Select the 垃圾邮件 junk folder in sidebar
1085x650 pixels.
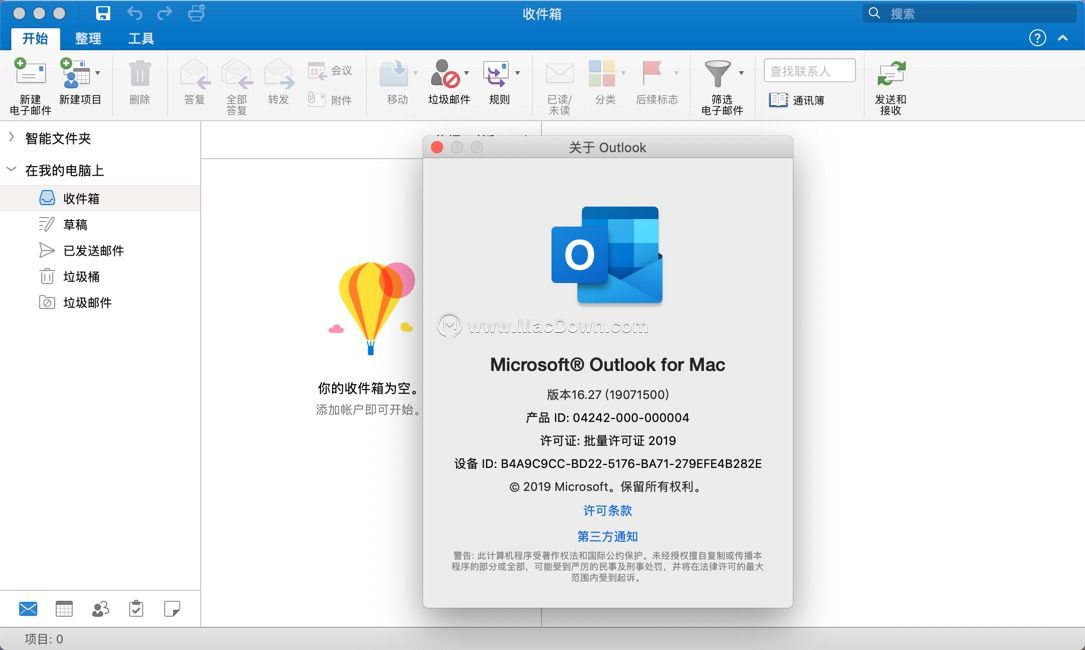(100, 303)
